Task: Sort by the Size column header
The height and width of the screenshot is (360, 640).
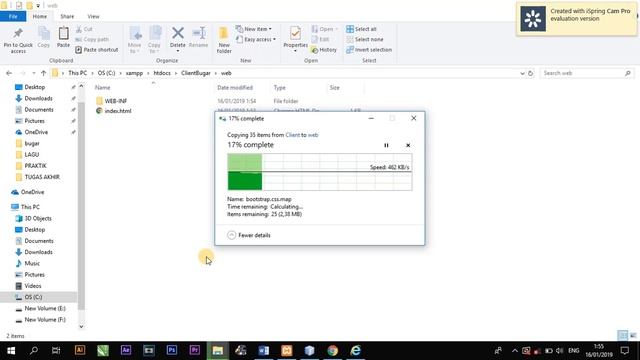Action: [x=335, y=87]
